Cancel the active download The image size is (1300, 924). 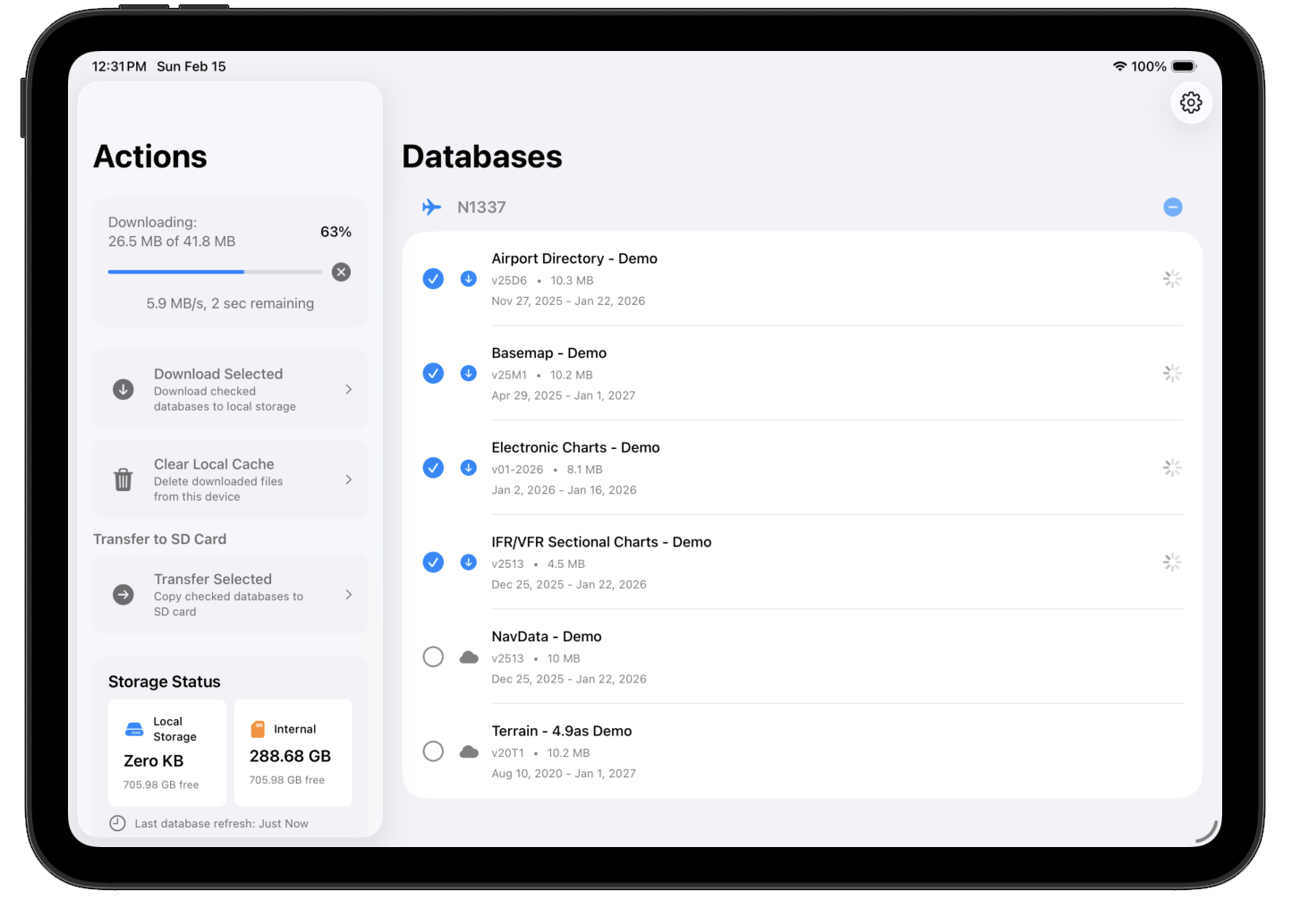click(x=341, y=272)
